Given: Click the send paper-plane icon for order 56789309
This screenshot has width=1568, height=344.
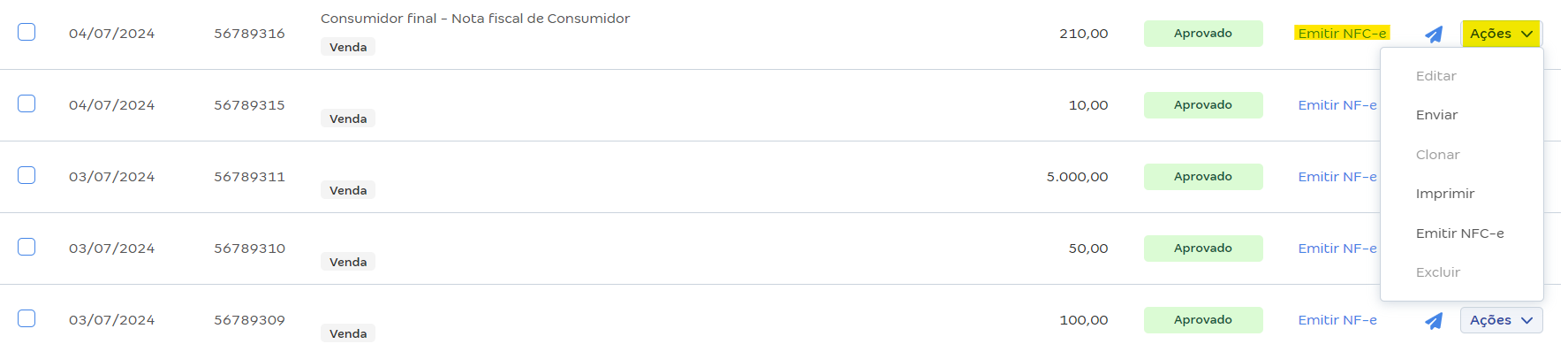Looking at the screenshot, I should (1434, 321).
